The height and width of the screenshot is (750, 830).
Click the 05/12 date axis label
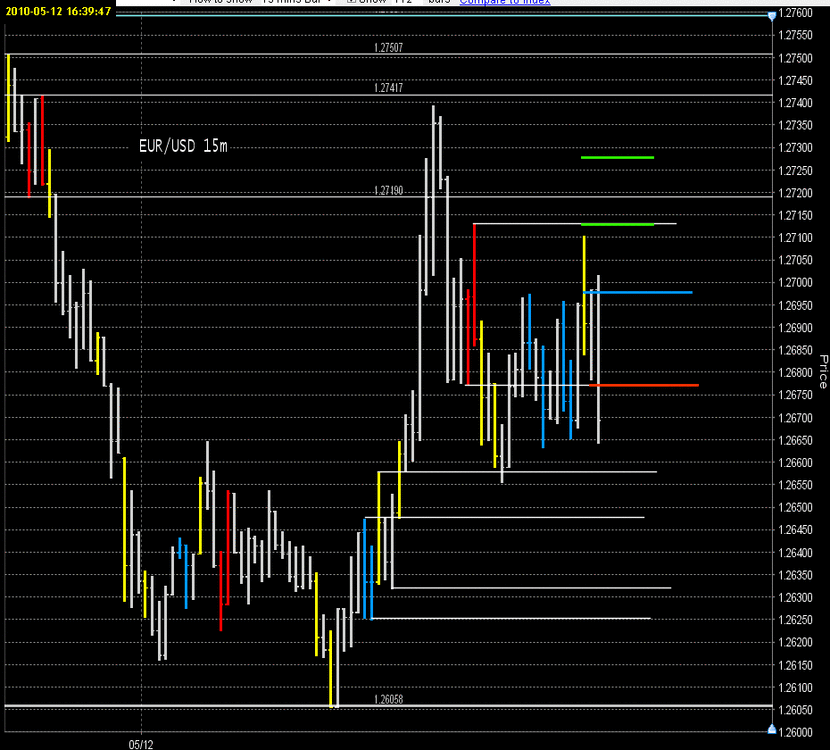pyautogui.click(x=141, y=744)
